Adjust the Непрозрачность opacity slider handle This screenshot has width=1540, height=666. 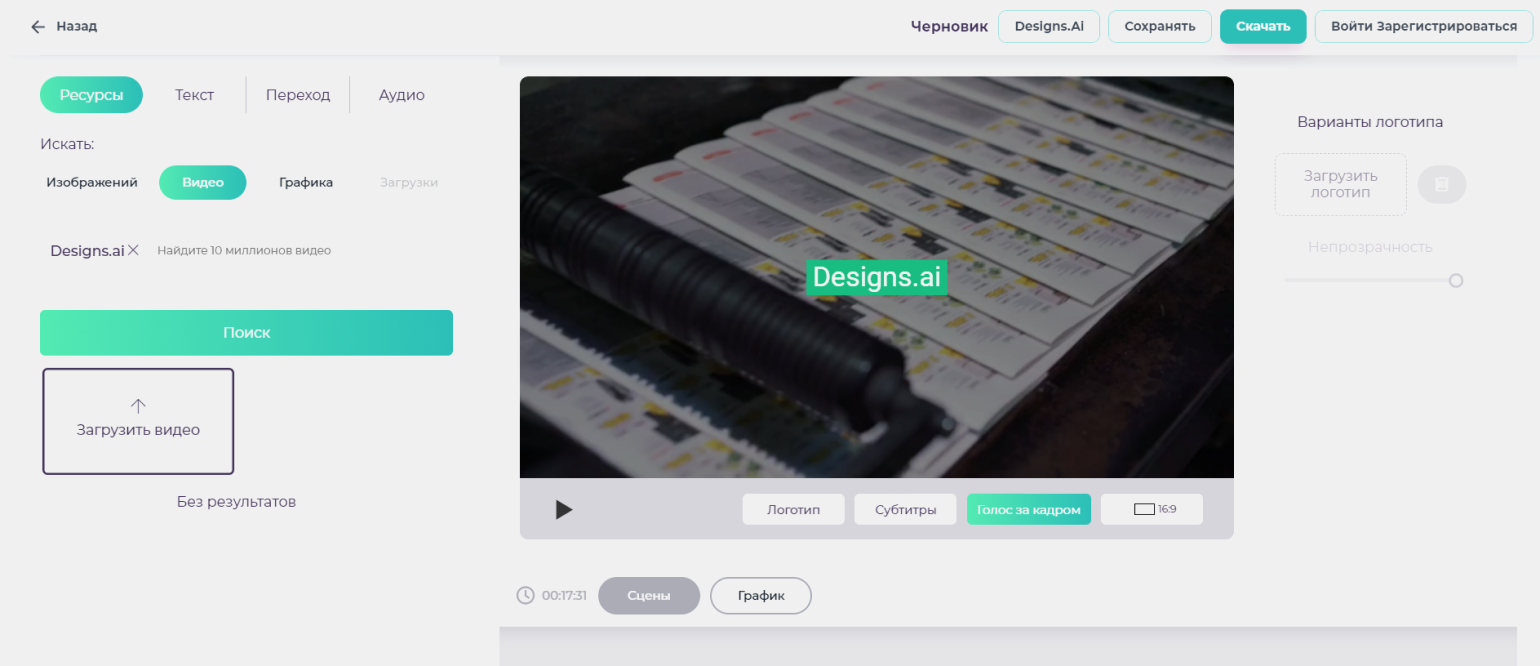[x=1456, y=280]
